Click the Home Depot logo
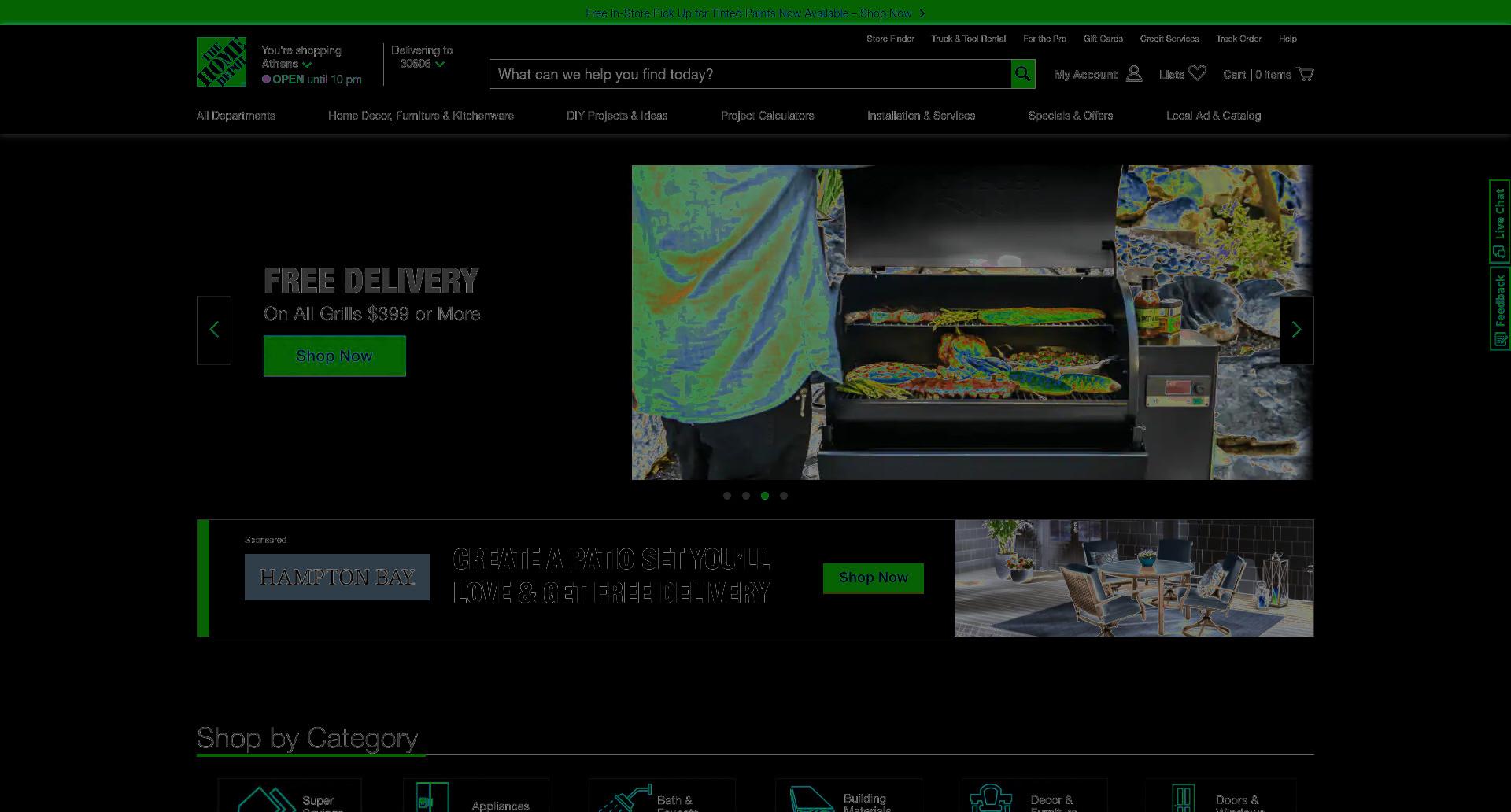 pos(221,61)
